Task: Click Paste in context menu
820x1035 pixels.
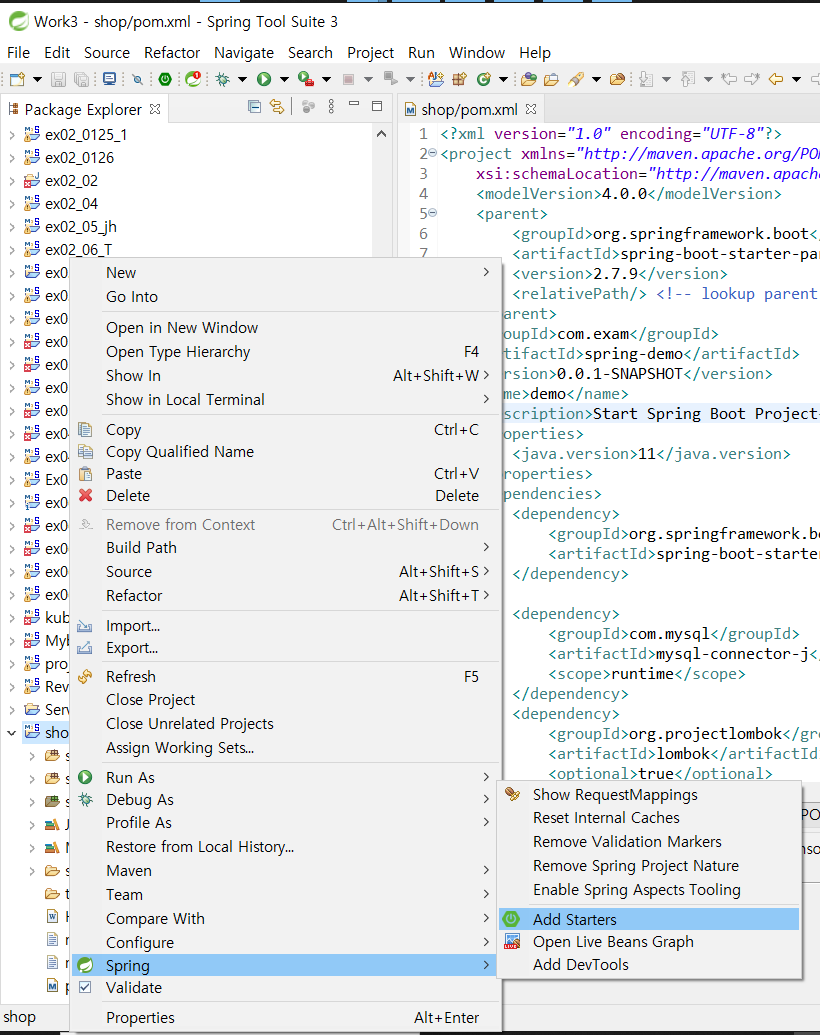Action: pos(284,474)
